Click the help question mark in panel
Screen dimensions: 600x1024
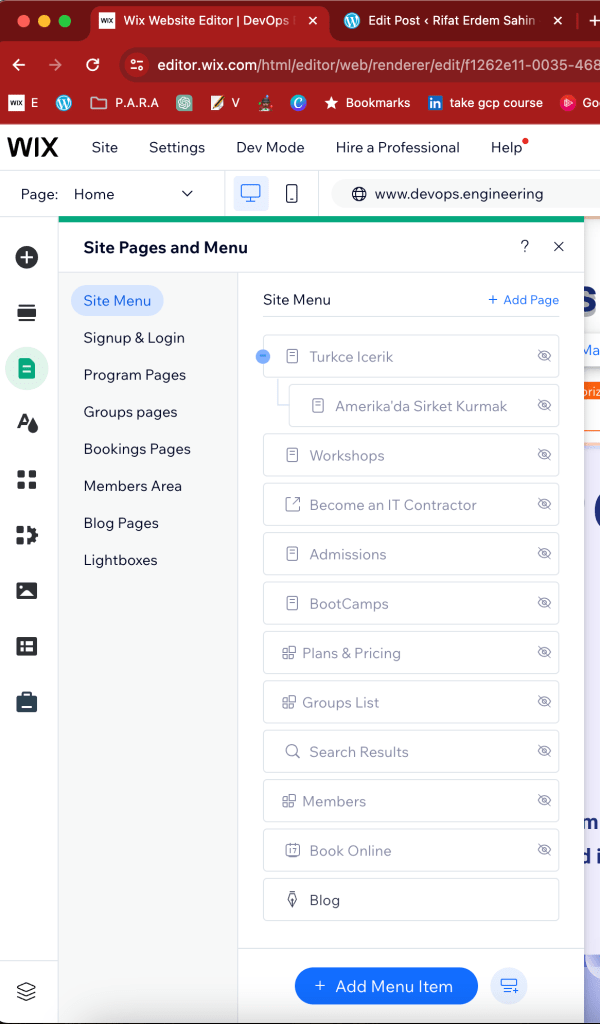(x=524, y=246)
